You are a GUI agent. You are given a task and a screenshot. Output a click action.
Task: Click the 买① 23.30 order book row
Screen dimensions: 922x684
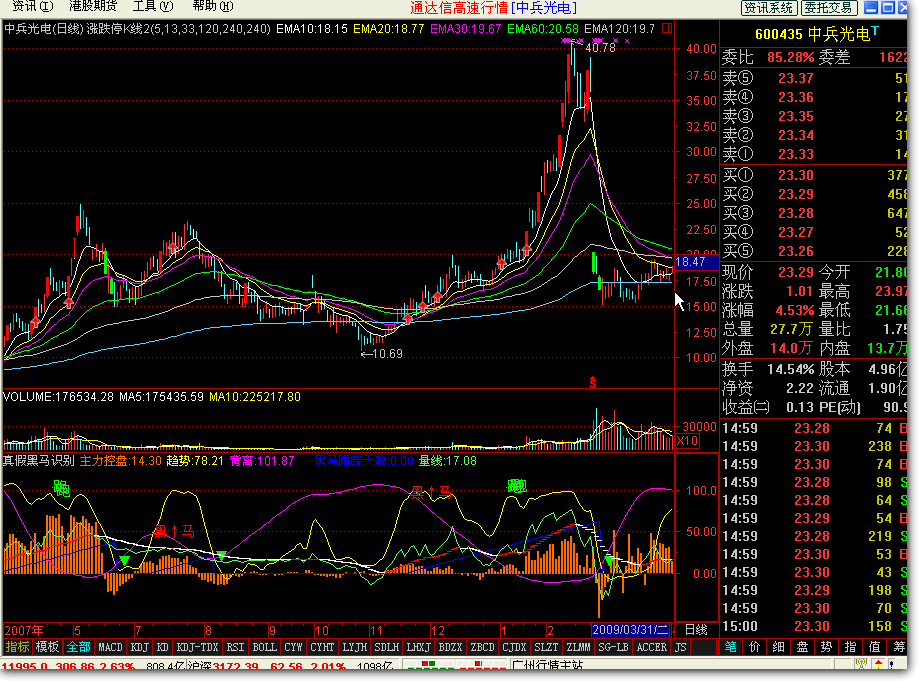click(x=814, y=175)
